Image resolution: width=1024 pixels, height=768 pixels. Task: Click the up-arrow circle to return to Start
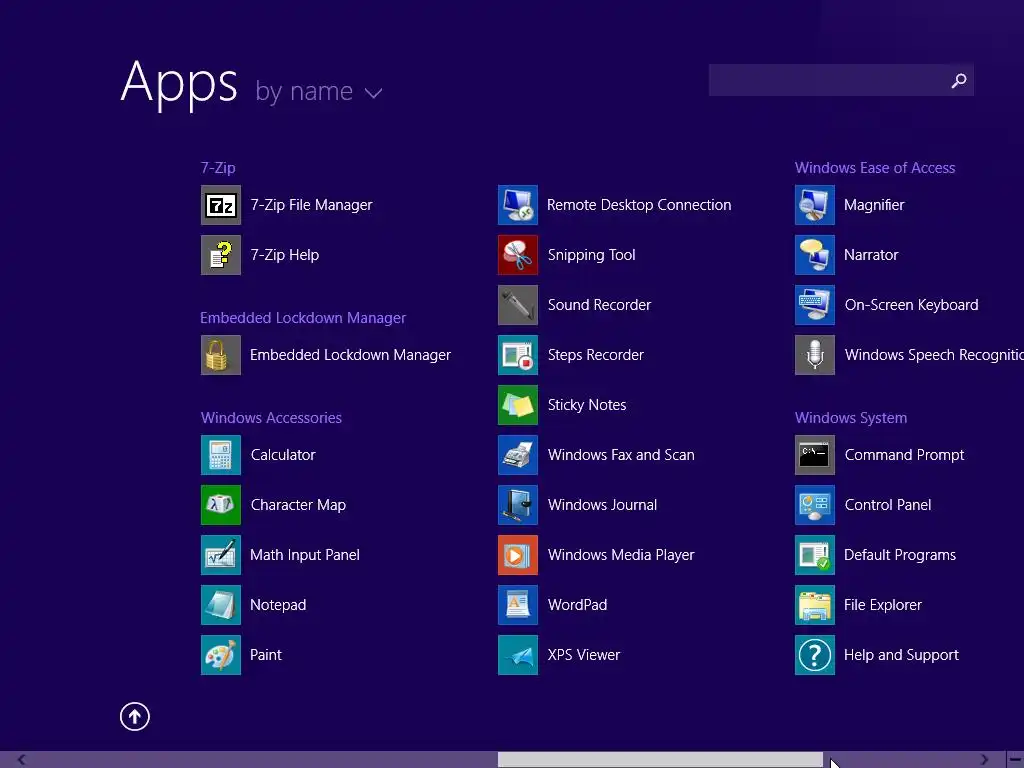(135, 716)
